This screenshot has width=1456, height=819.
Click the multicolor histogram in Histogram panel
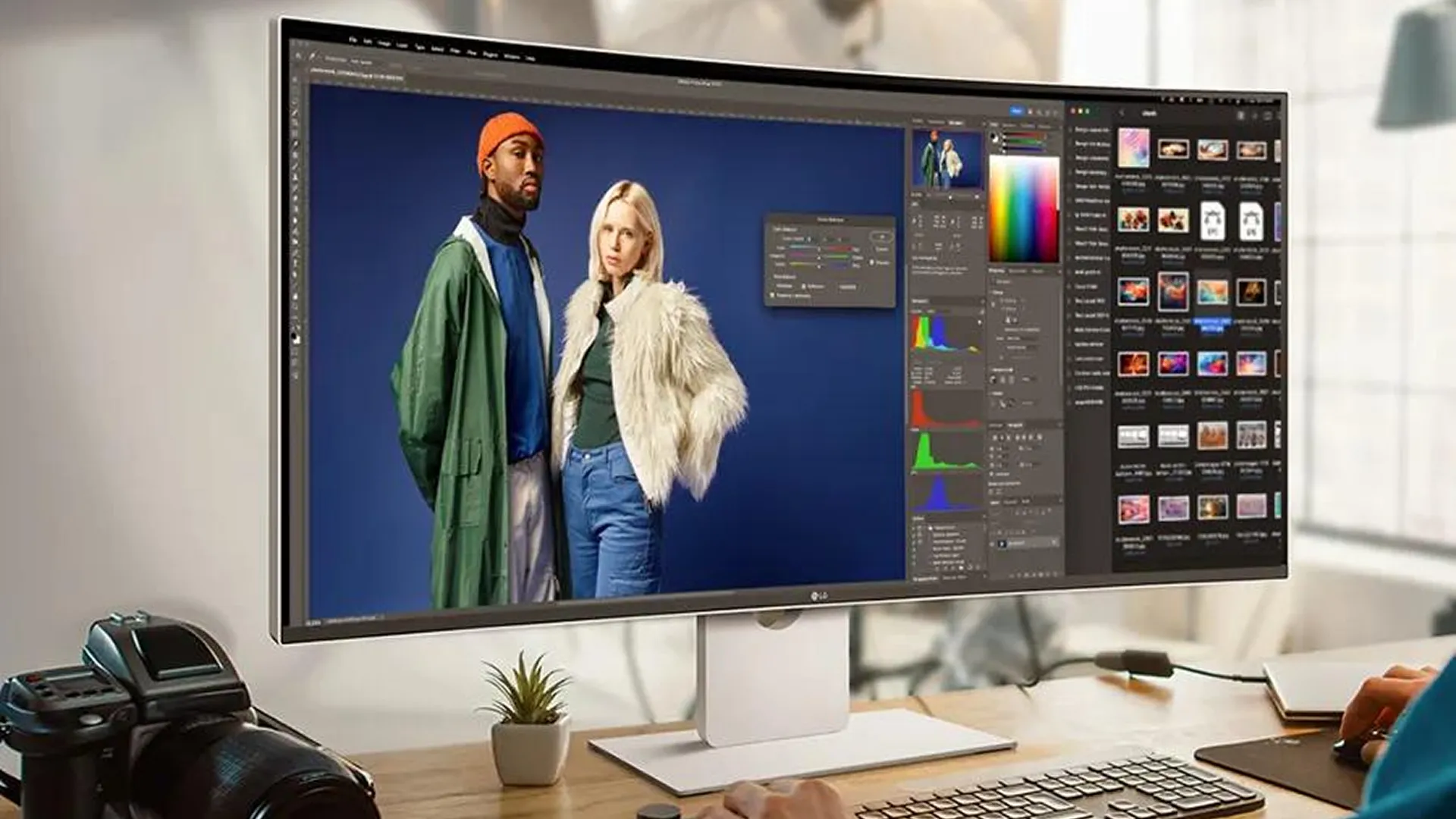click(x=944, y=332)
